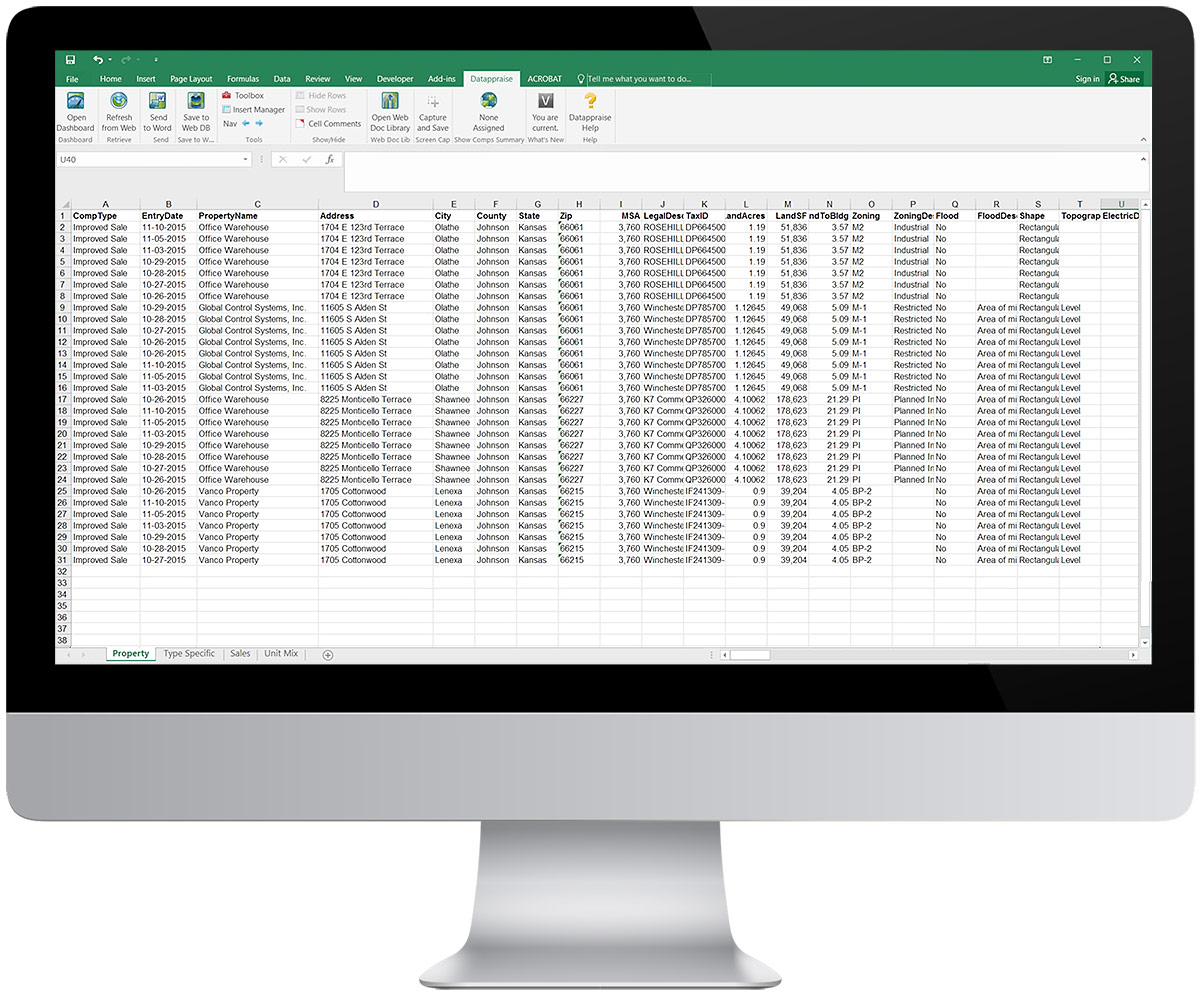Click Sign in
Image resolution: width=1200 pixels, height=1000 pixels.
pos(1087,79)
